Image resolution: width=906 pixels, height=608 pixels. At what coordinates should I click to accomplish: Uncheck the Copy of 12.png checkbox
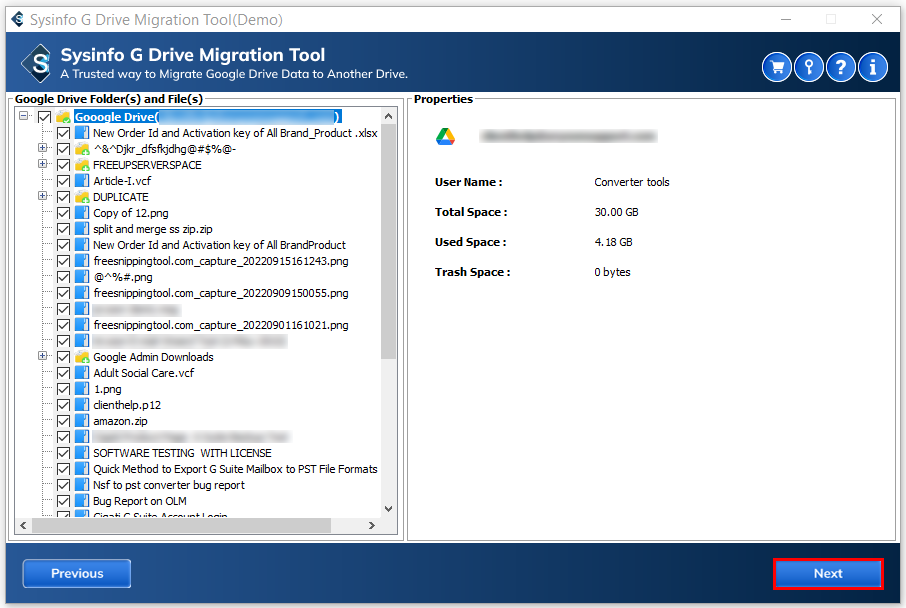coord(63,213)
